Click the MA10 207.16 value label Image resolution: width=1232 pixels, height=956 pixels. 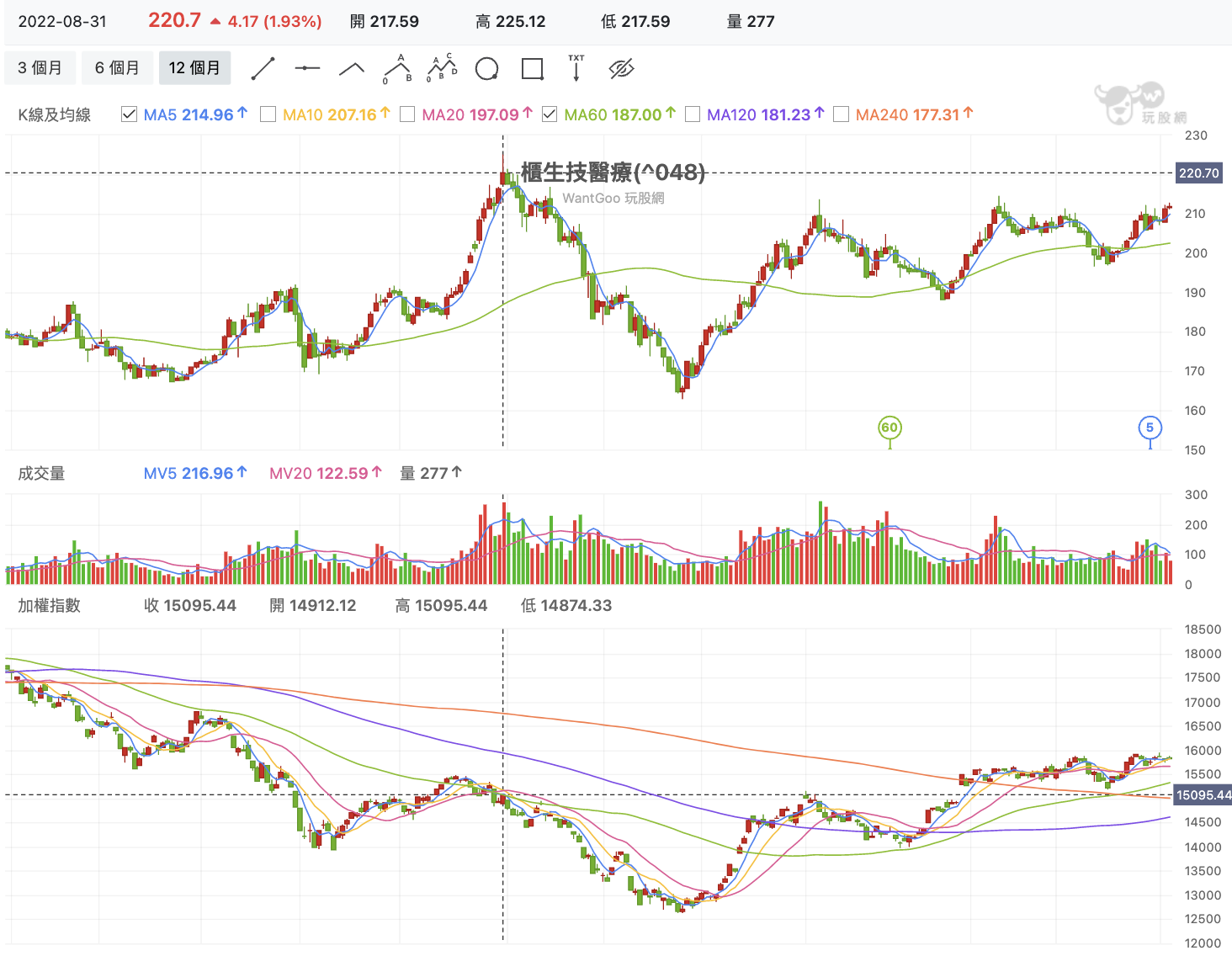click(337, 114)
